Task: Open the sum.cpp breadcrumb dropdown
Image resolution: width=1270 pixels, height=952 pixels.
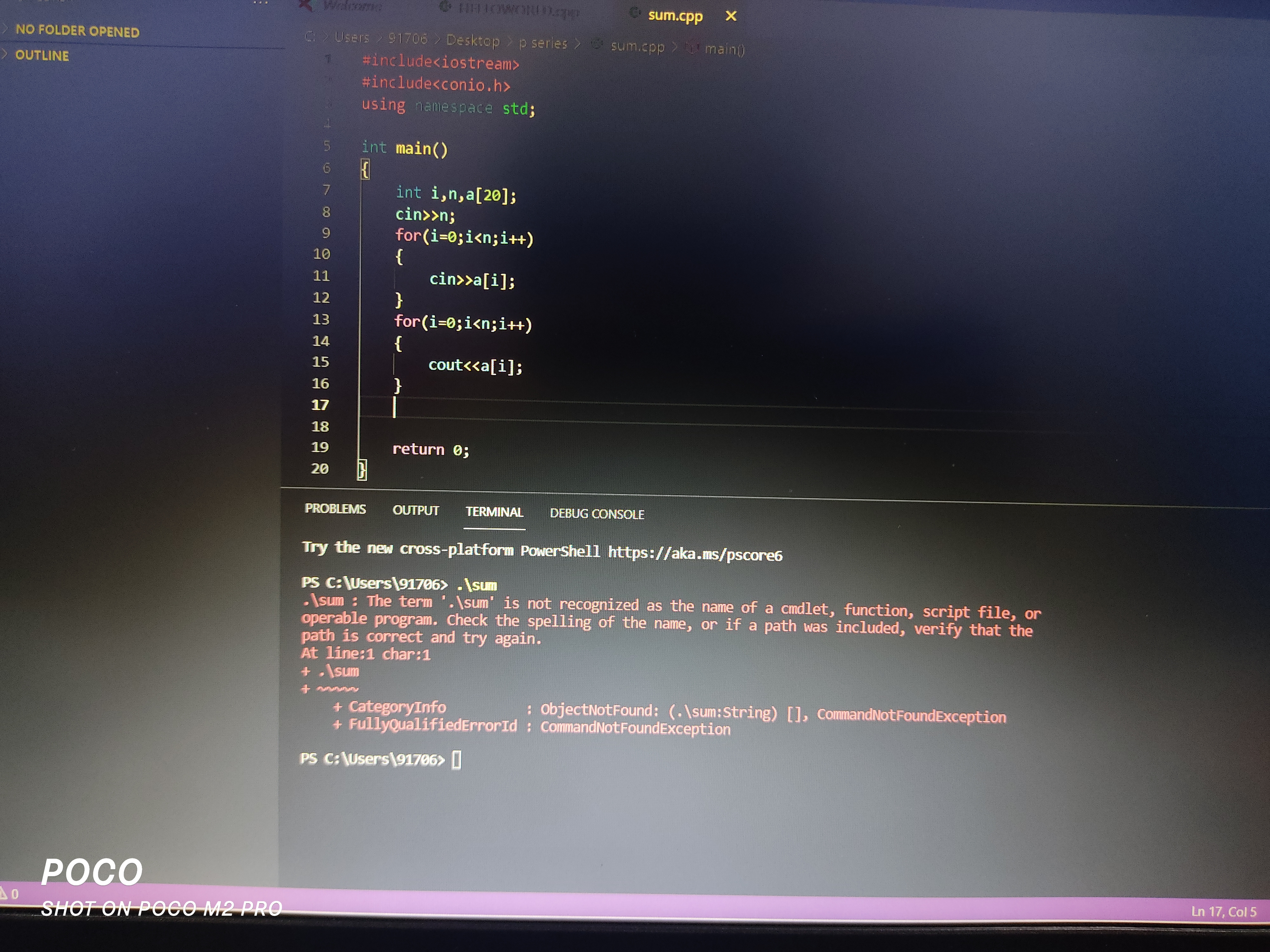Action: click(637, 46)
